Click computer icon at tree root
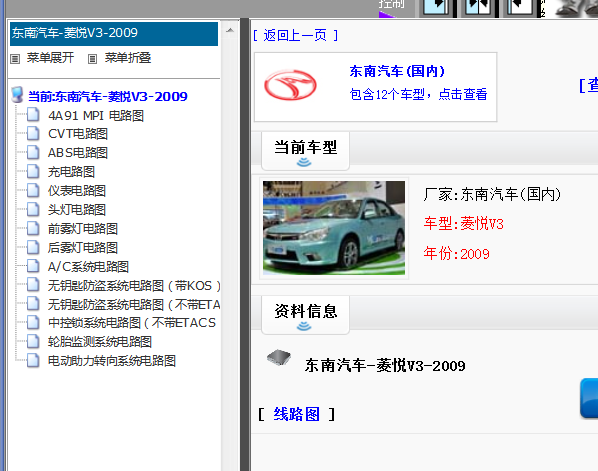 (17, 95)
